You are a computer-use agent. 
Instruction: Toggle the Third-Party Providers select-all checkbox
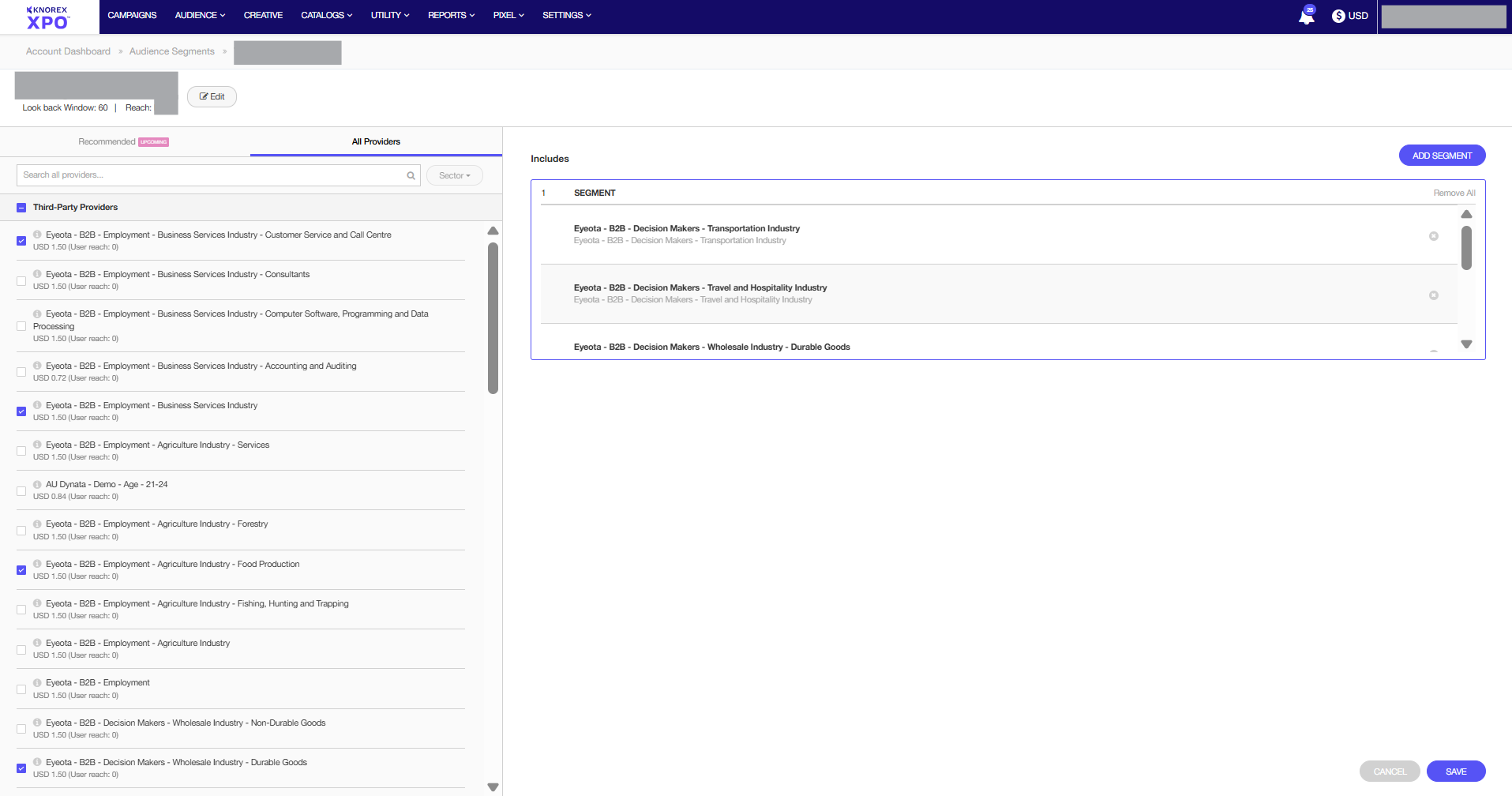coord(21,208)
